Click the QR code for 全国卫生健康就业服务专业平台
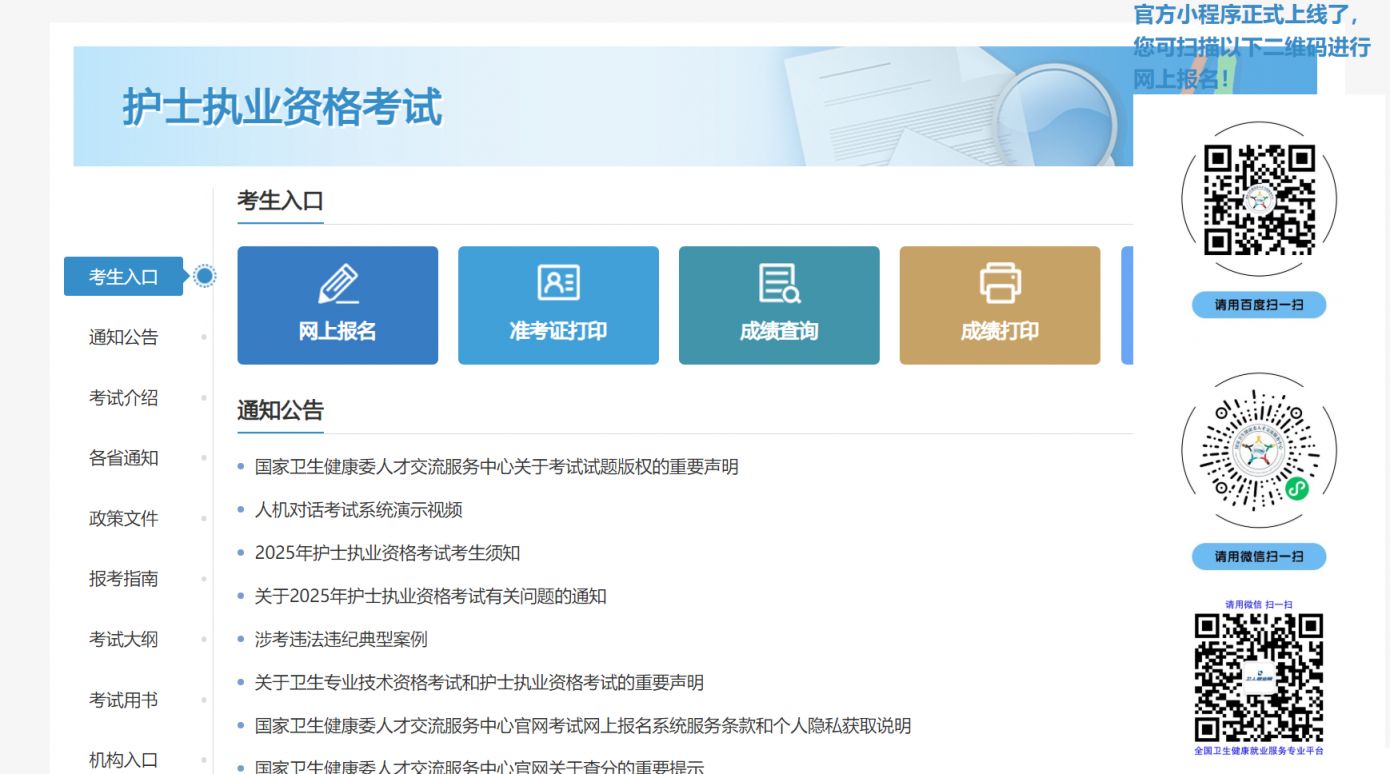 1258,677
